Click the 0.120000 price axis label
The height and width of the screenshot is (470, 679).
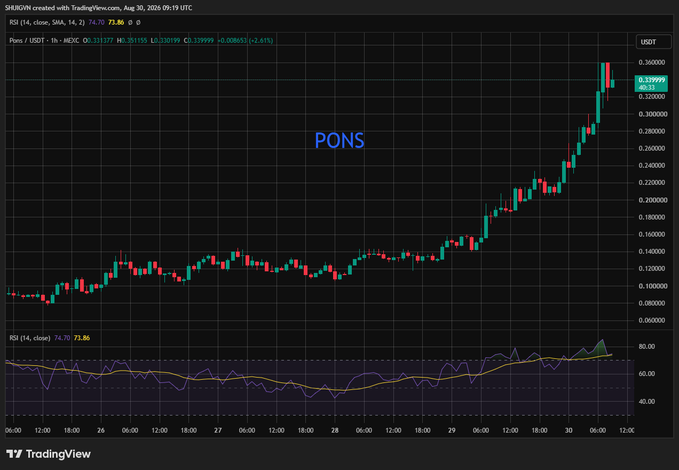[x=652, y=269]
